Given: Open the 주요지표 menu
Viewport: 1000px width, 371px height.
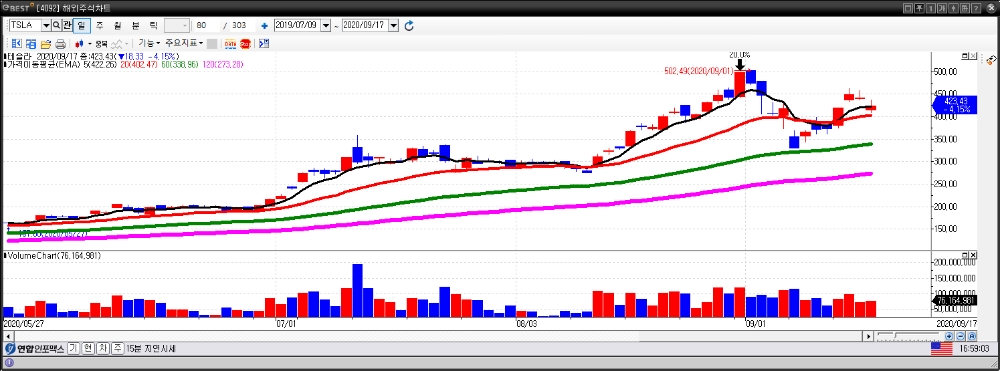Looking at the screenshot, I should (x=184, y=43).
